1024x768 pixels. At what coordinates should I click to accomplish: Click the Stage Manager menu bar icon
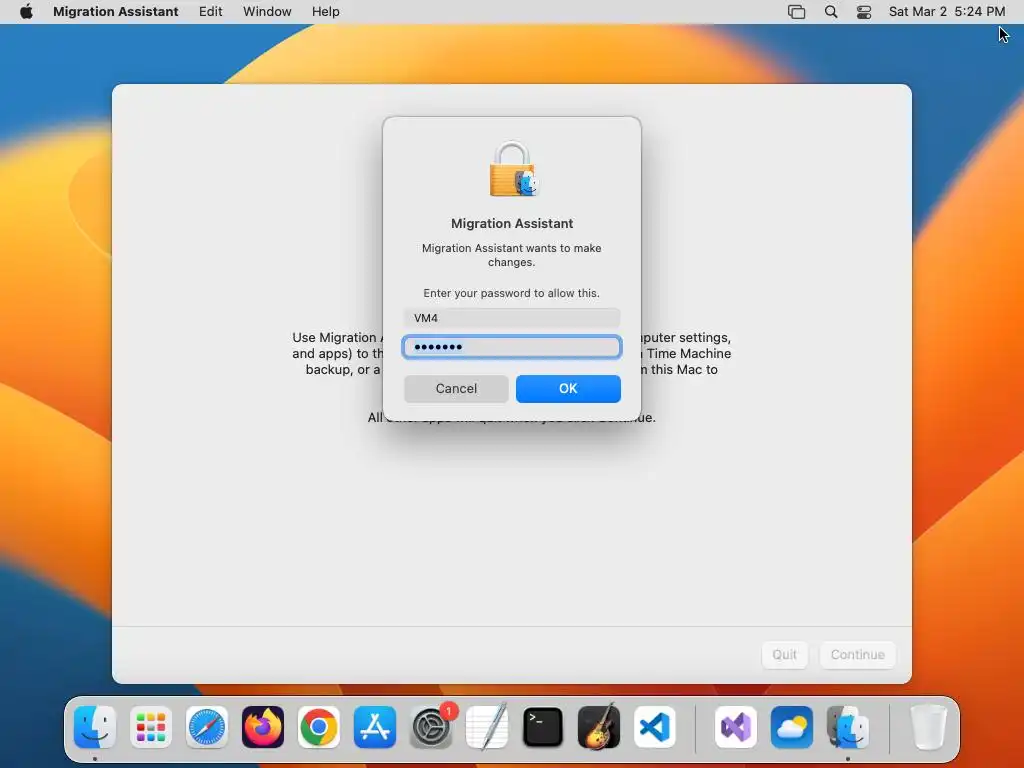point(796,12)
